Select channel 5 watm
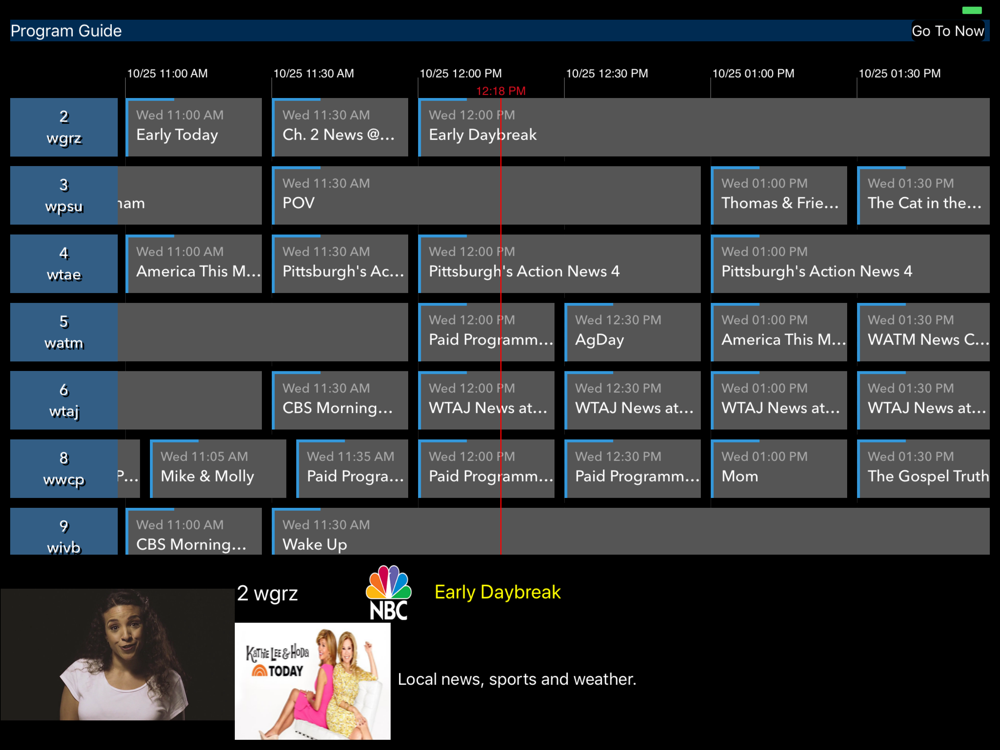 64,332
